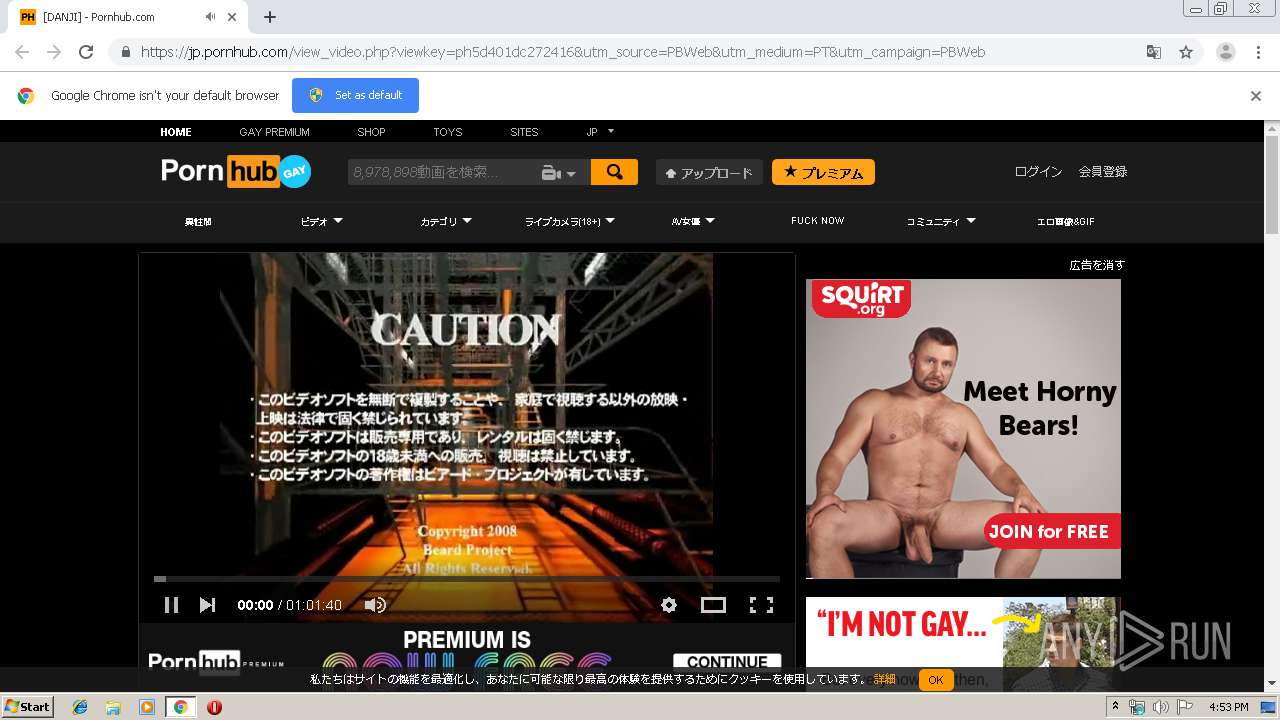Viewport: 1280px width, 720px height.
Task: Open search type camera dropdown
Action: coord(559,173)
